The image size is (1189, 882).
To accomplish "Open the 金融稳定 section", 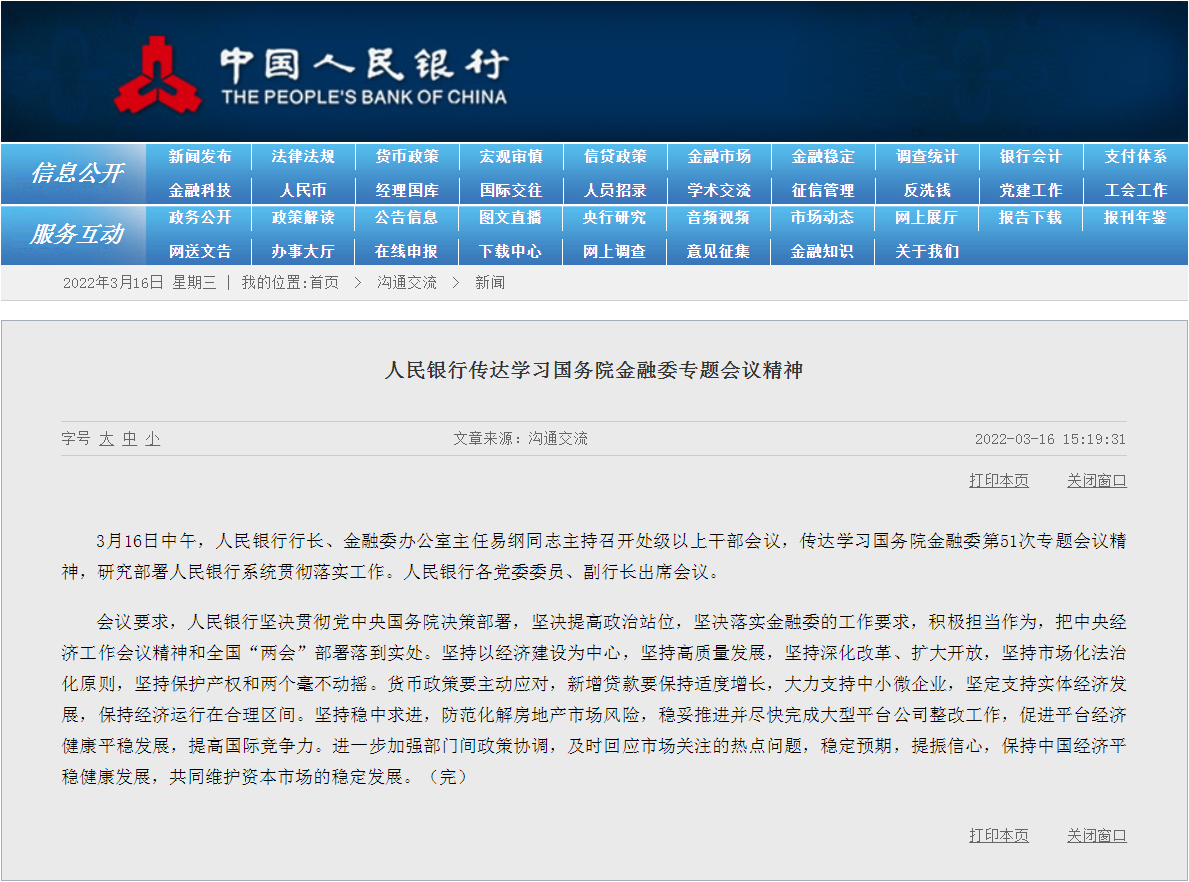I will click(x=822, y=156).
